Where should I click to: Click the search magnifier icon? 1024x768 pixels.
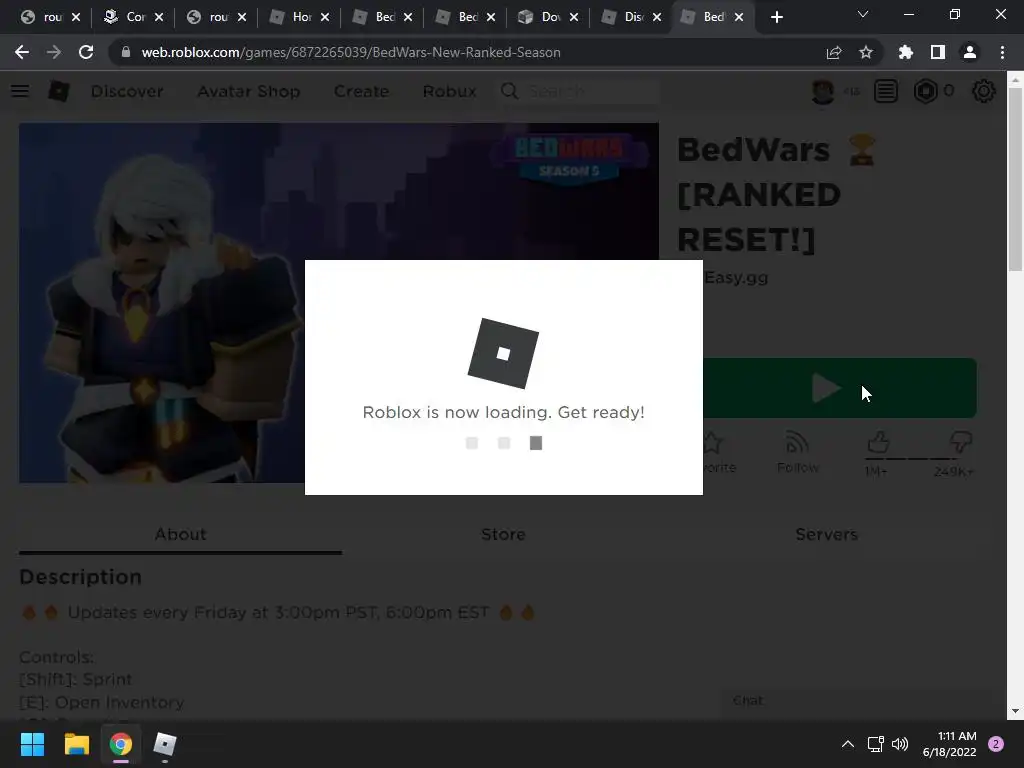[x=509, y=91]
